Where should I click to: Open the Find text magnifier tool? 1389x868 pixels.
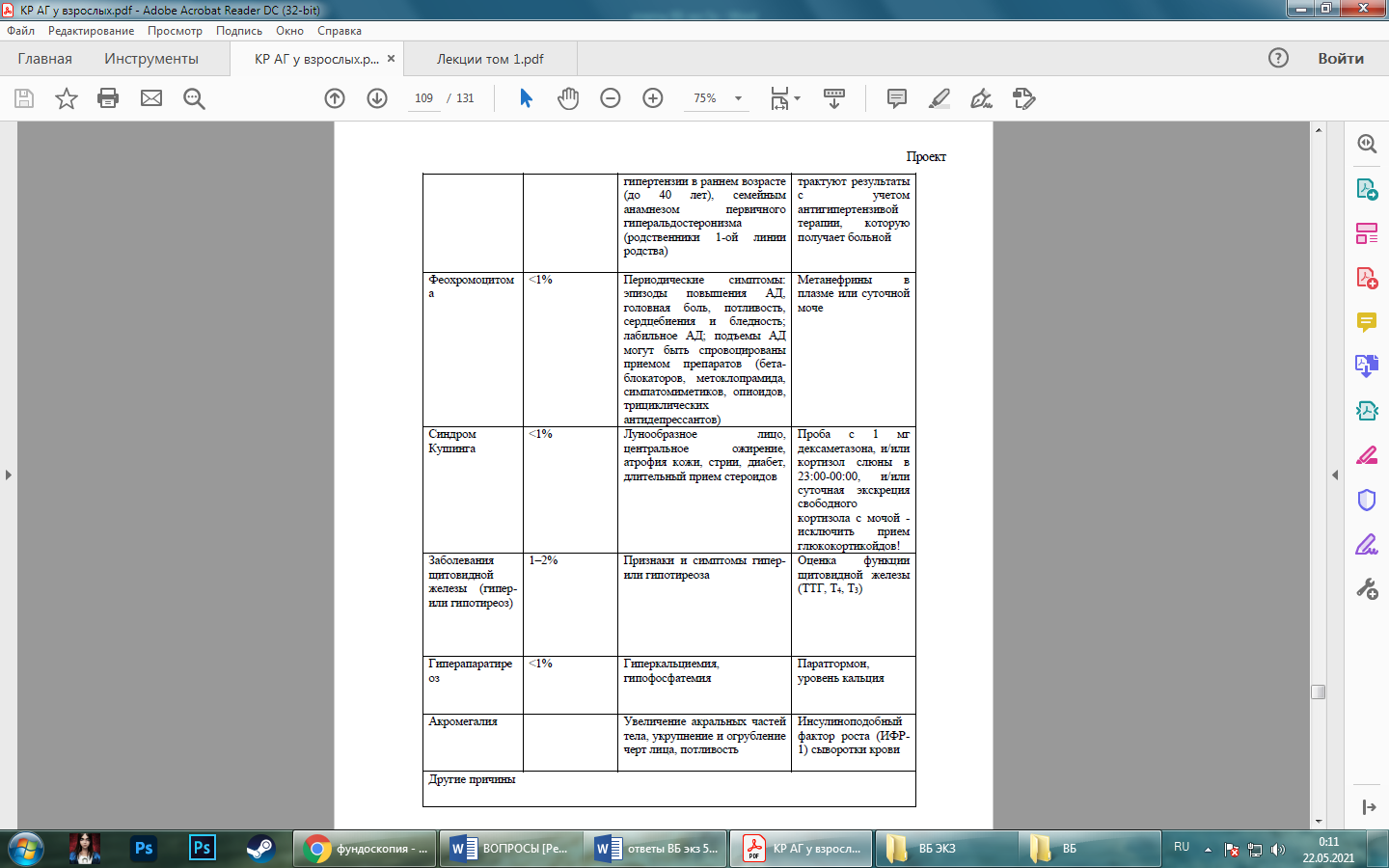tap(194, 98)
